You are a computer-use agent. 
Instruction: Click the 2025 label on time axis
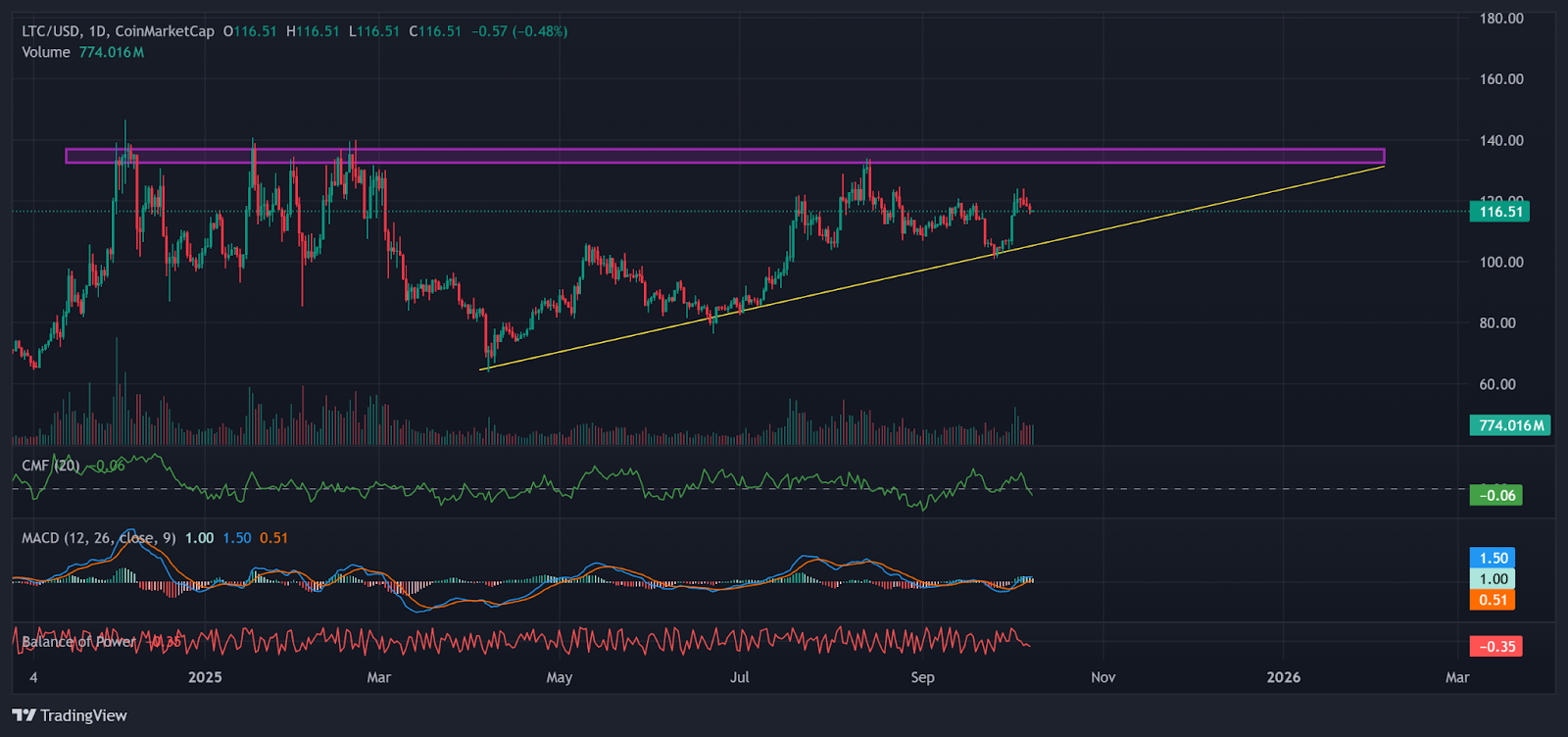point(205,677)
